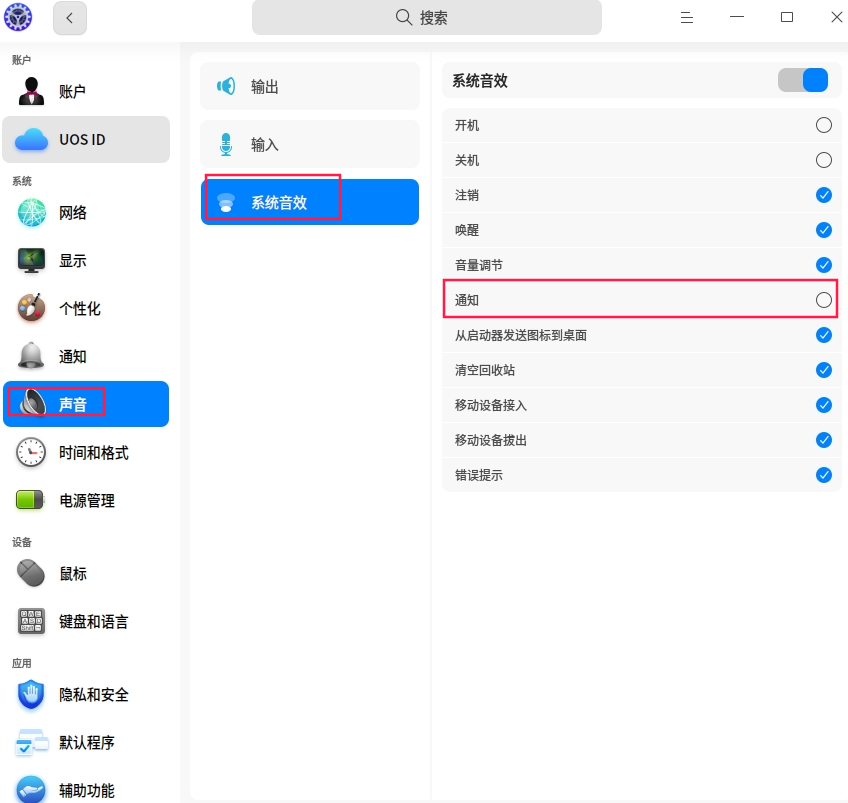Disable the 清空回收站 sound effect

(824, 370)
